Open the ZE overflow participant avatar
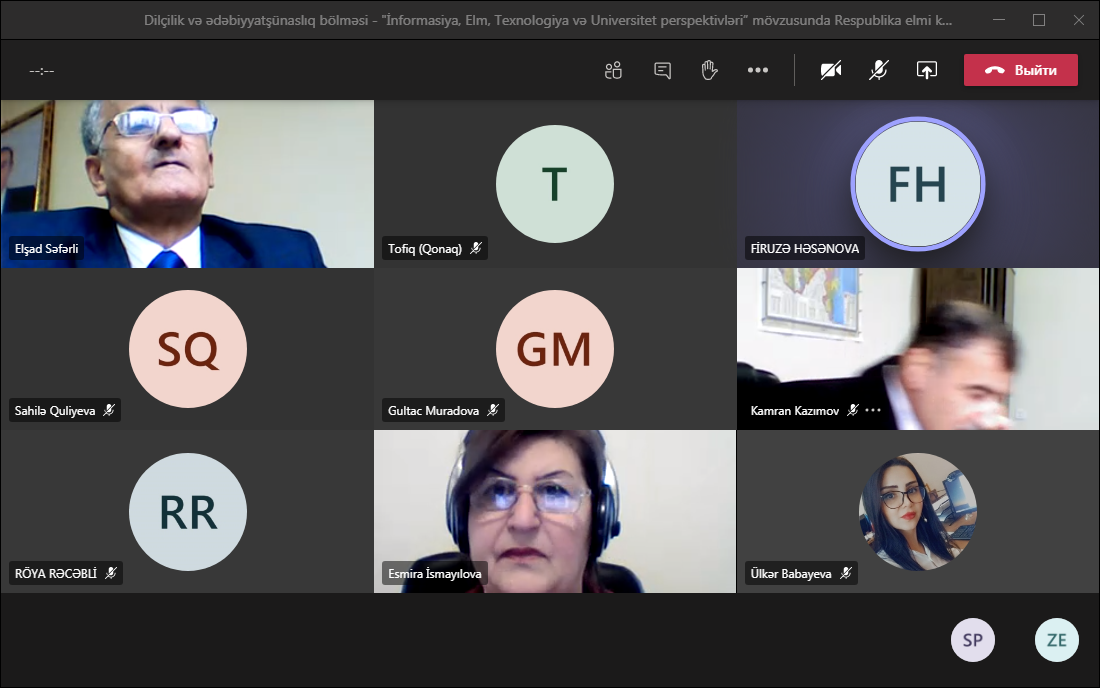The image size is (1100, 688). click(x=1057, y=640)
